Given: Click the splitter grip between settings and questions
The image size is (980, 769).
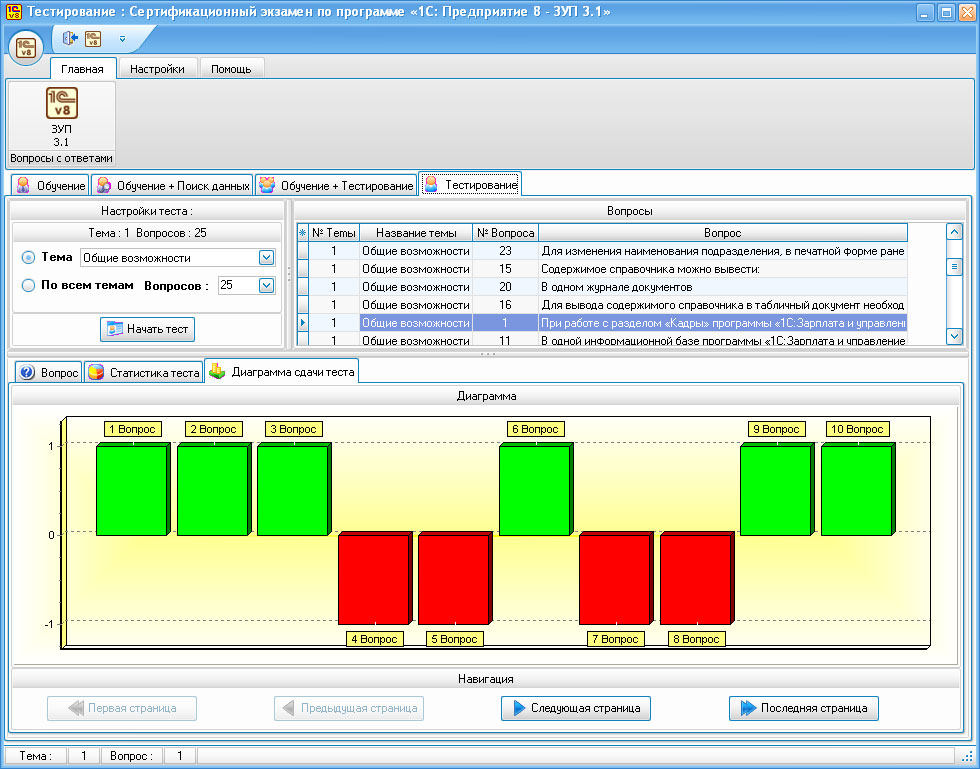Looking at the screenshot, I should [x=289, y=273].
